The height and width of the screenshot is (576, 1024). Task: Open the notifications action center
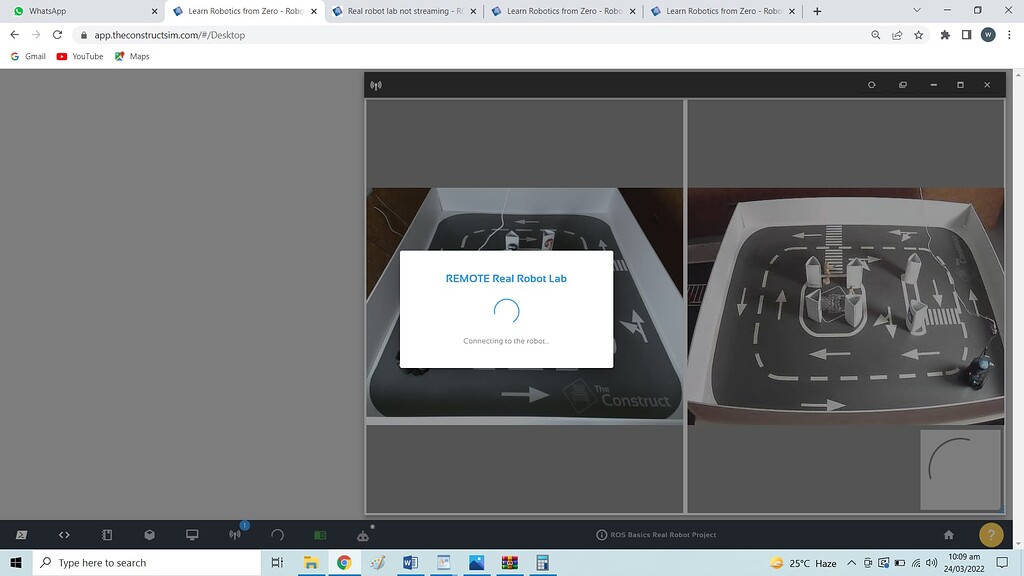pos(1002,563)
